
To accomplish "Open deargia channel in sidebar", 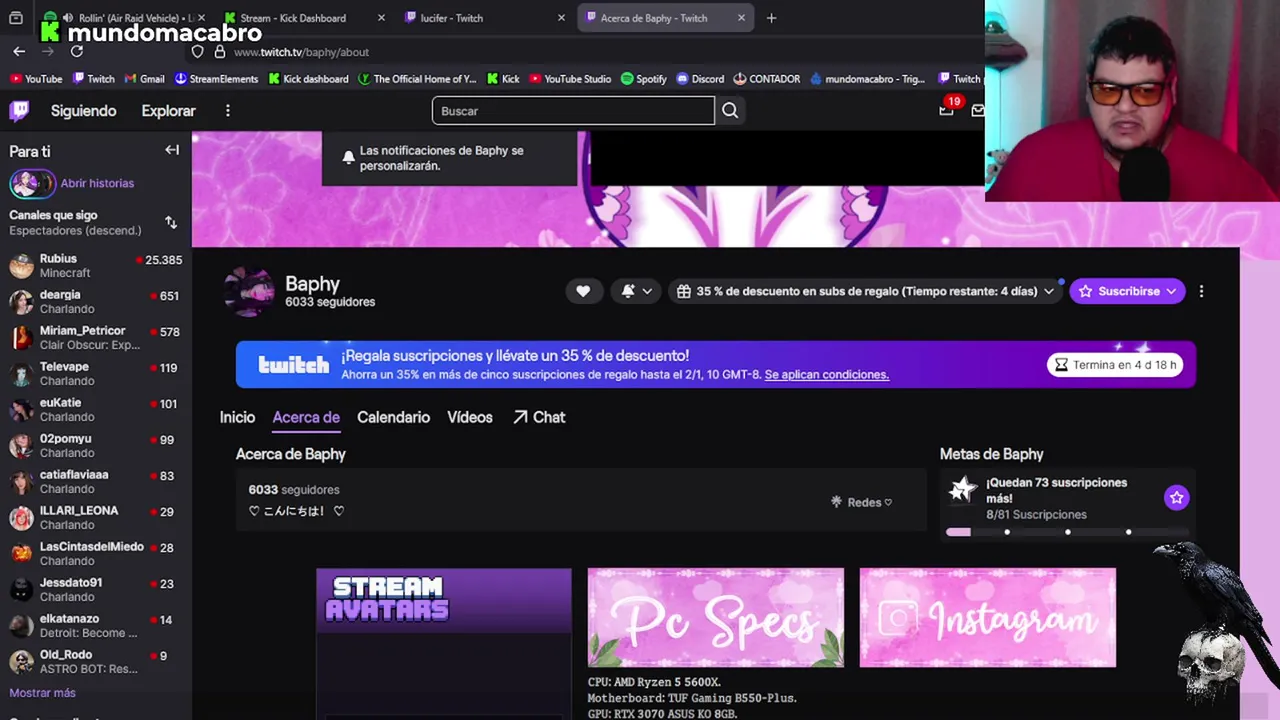I will click(x=96, y=301).
